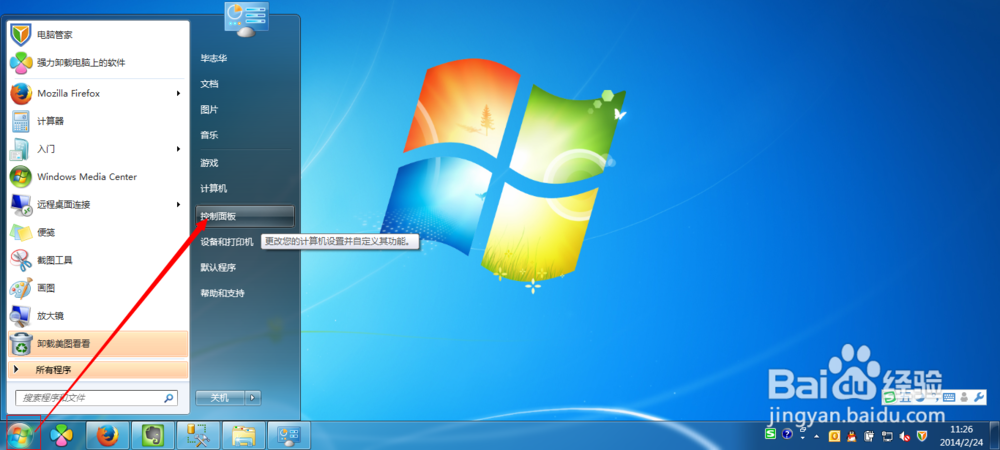
Task: Click Sogou S logo on IME bar
Action: pyautogui.click(x=890, y=397)
